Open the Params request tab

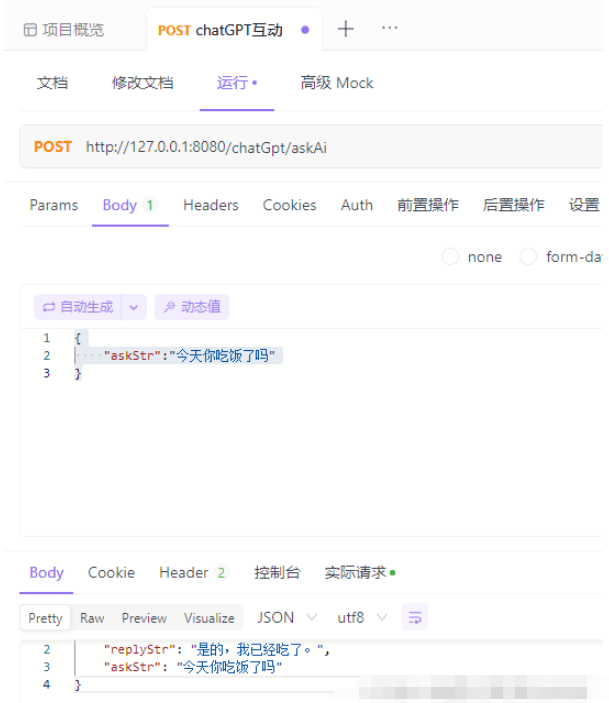click(x=54, y=205)
